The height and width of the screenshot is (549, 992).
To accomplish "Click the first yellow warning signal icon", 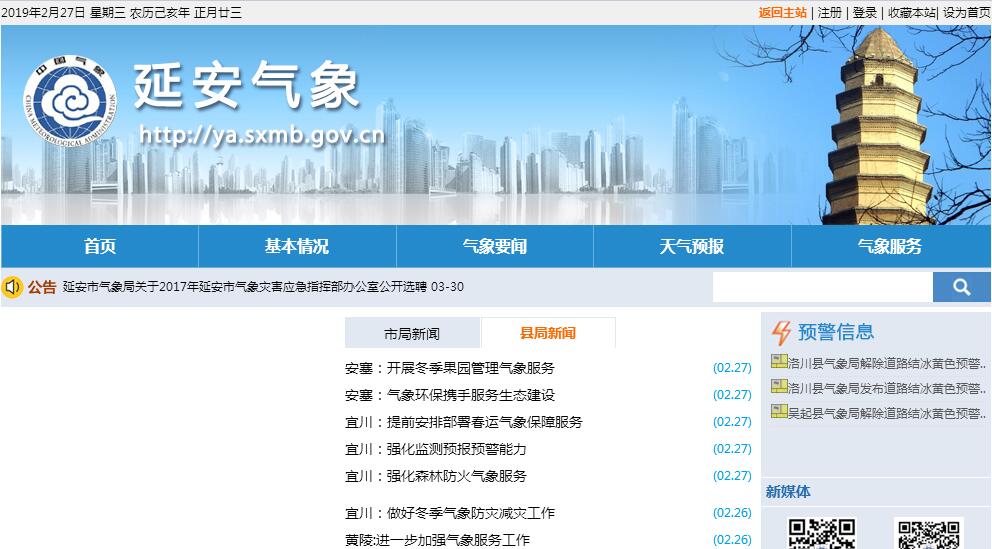I will click(779, 361).
